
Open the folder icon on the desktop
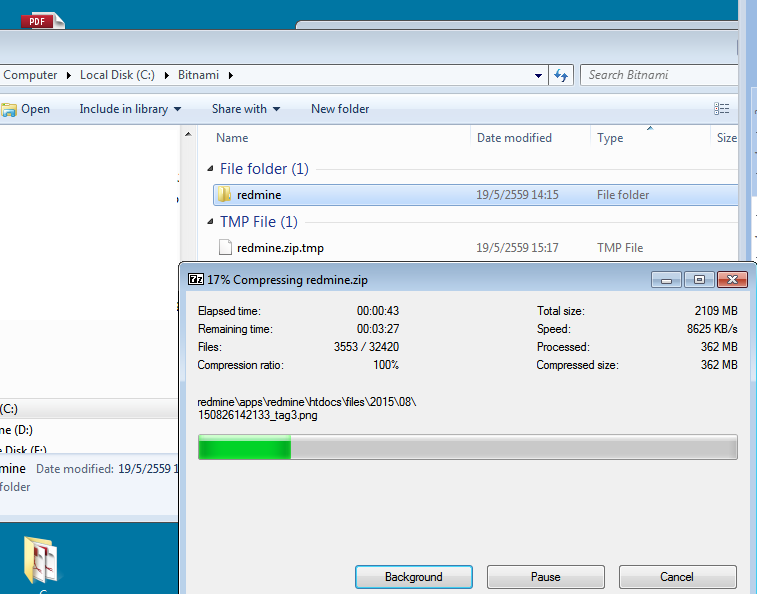tap(40, 560)
